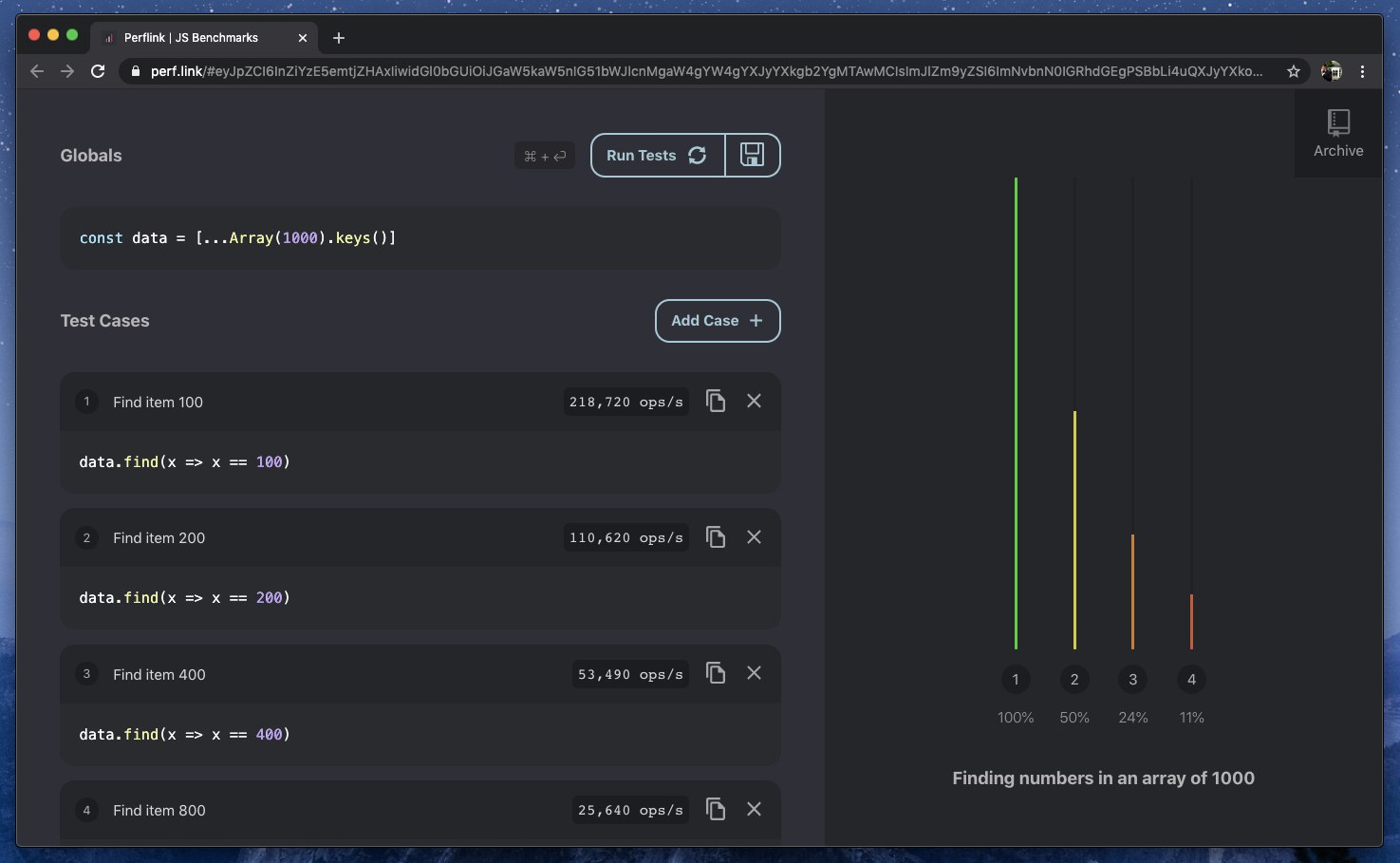Click the save floppy disk icon
1400x863 pixels.
[x=753, y=156]
